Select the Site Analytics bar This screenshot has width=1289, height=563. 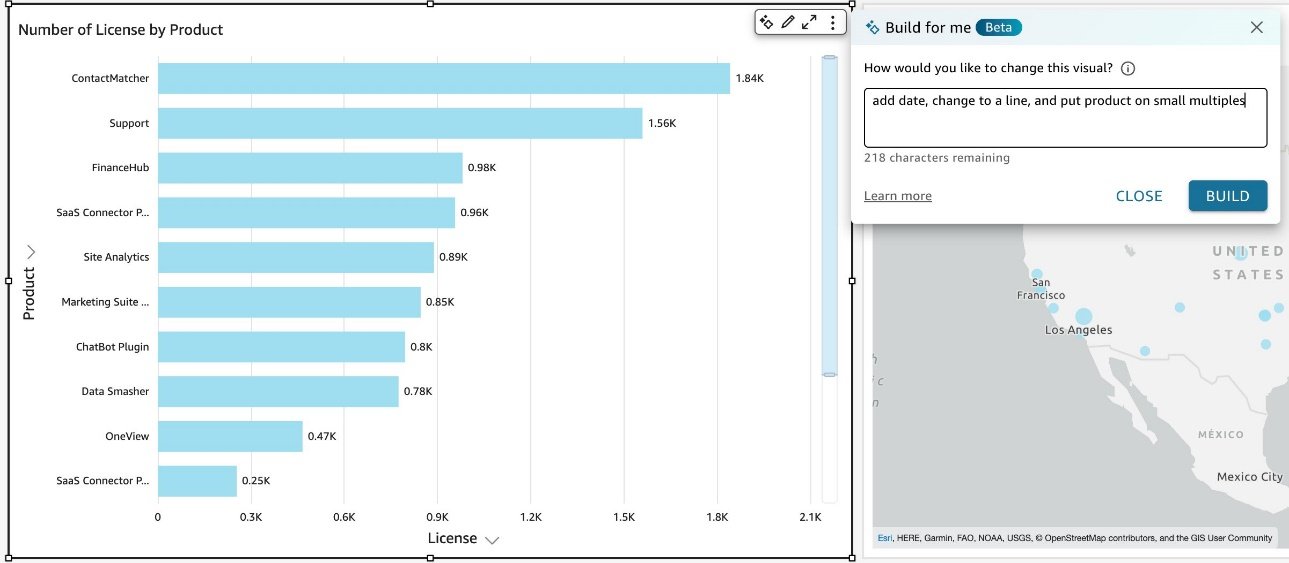click(x=296, y=257)
